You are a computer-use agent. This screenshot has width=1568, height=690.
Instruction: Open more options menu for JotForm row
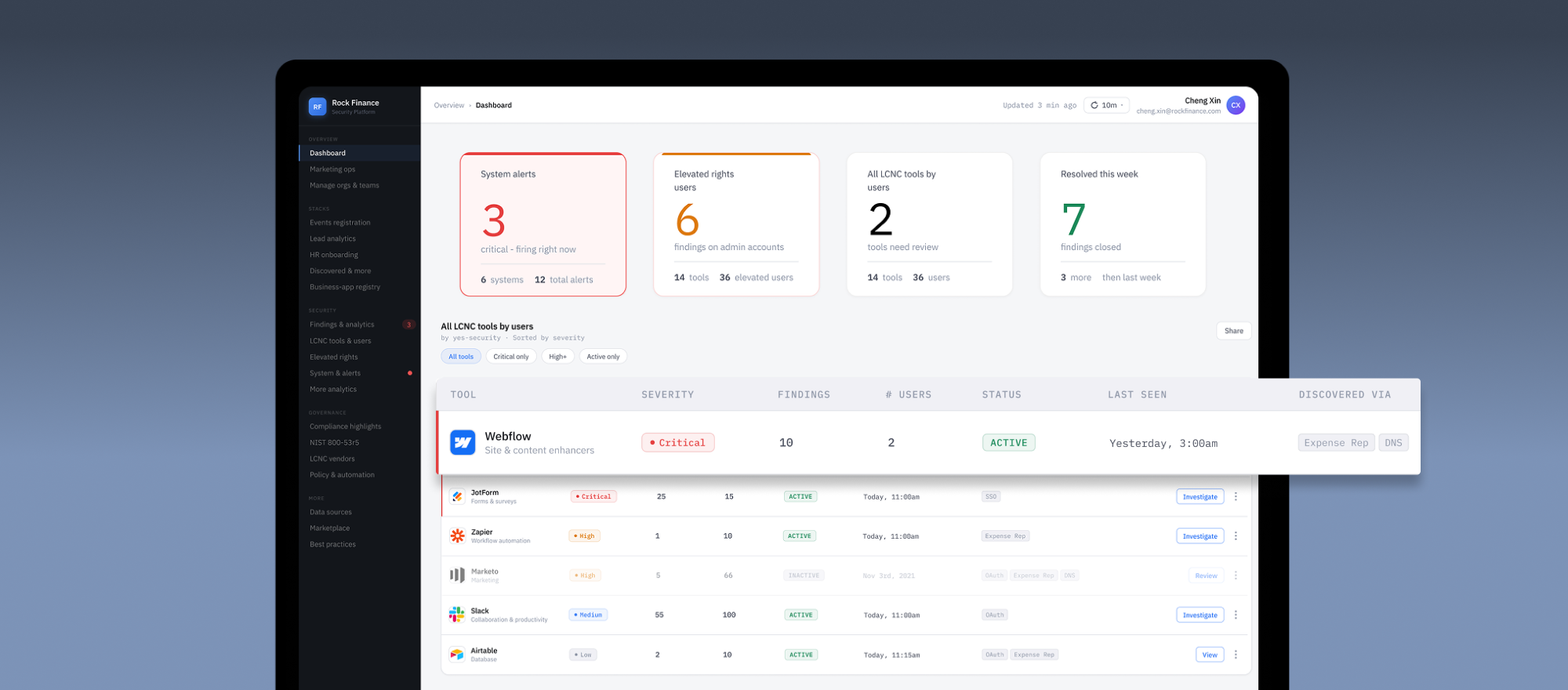(x=1236, y=496)
